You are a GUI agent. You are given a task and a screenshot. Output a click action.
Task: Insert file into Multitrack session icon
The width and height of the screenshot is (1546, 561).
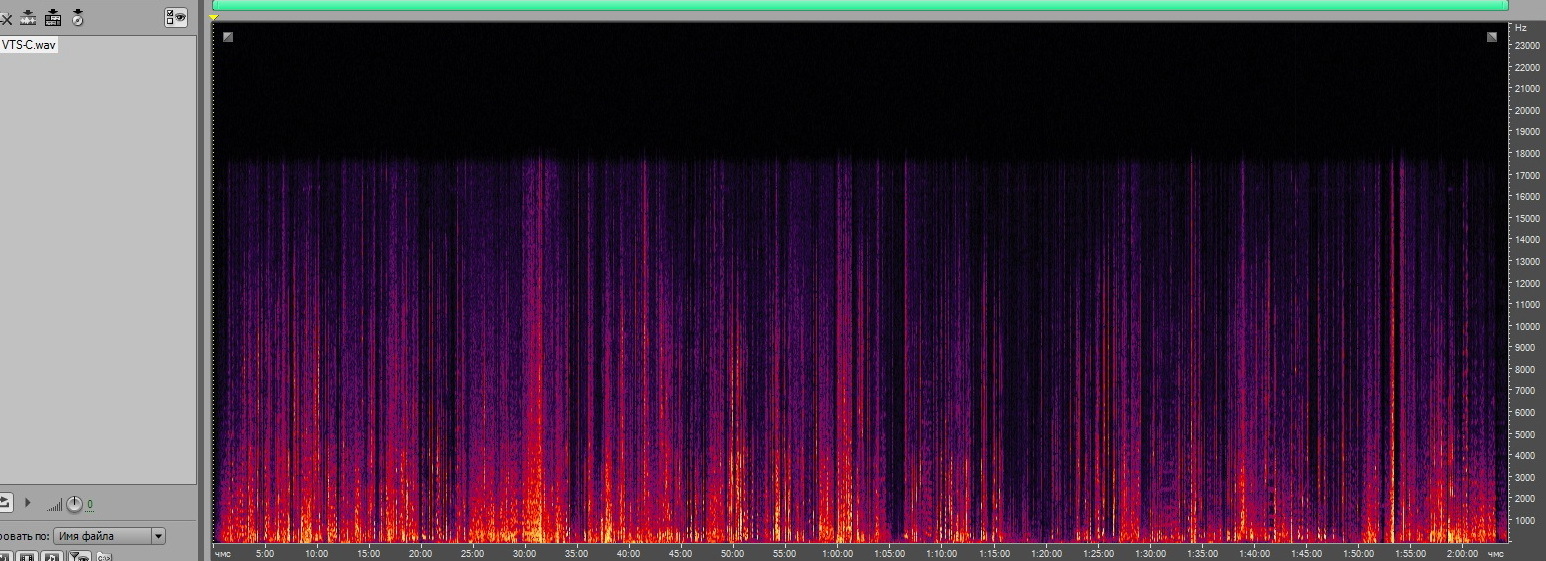[x=53, y=18]
